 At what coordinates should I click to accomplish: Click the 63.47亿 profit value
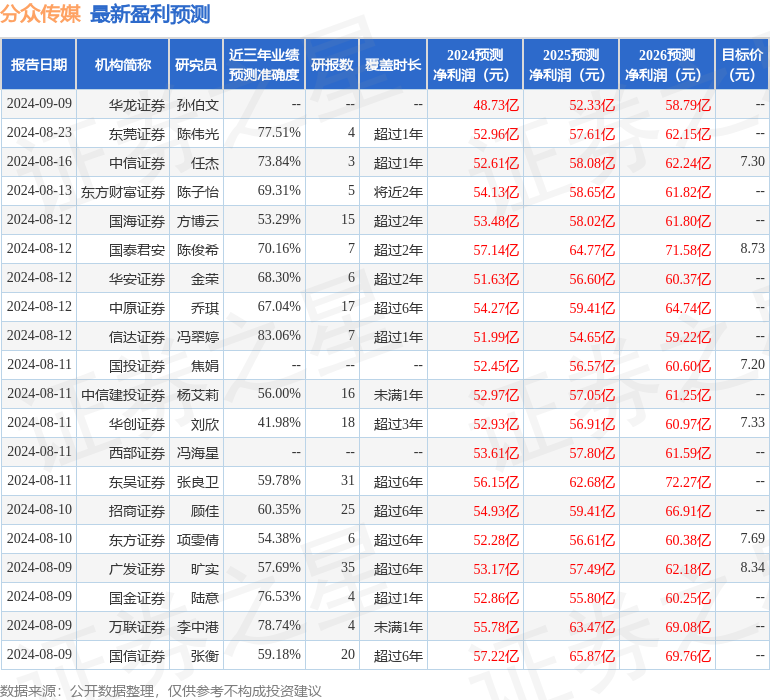click(592, 627)
